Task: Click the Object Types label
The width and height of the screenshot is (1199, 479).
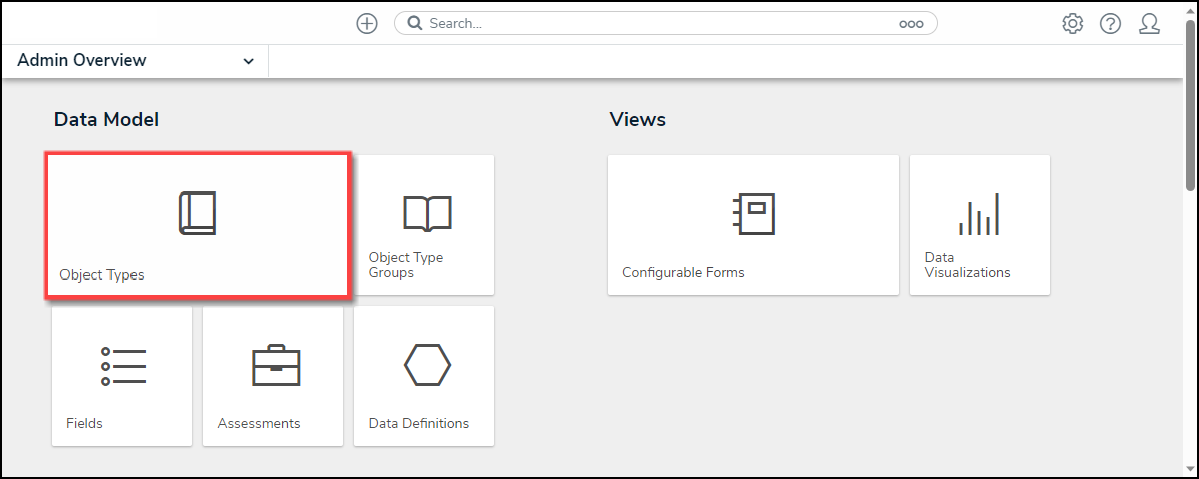Action: [102, 275]
